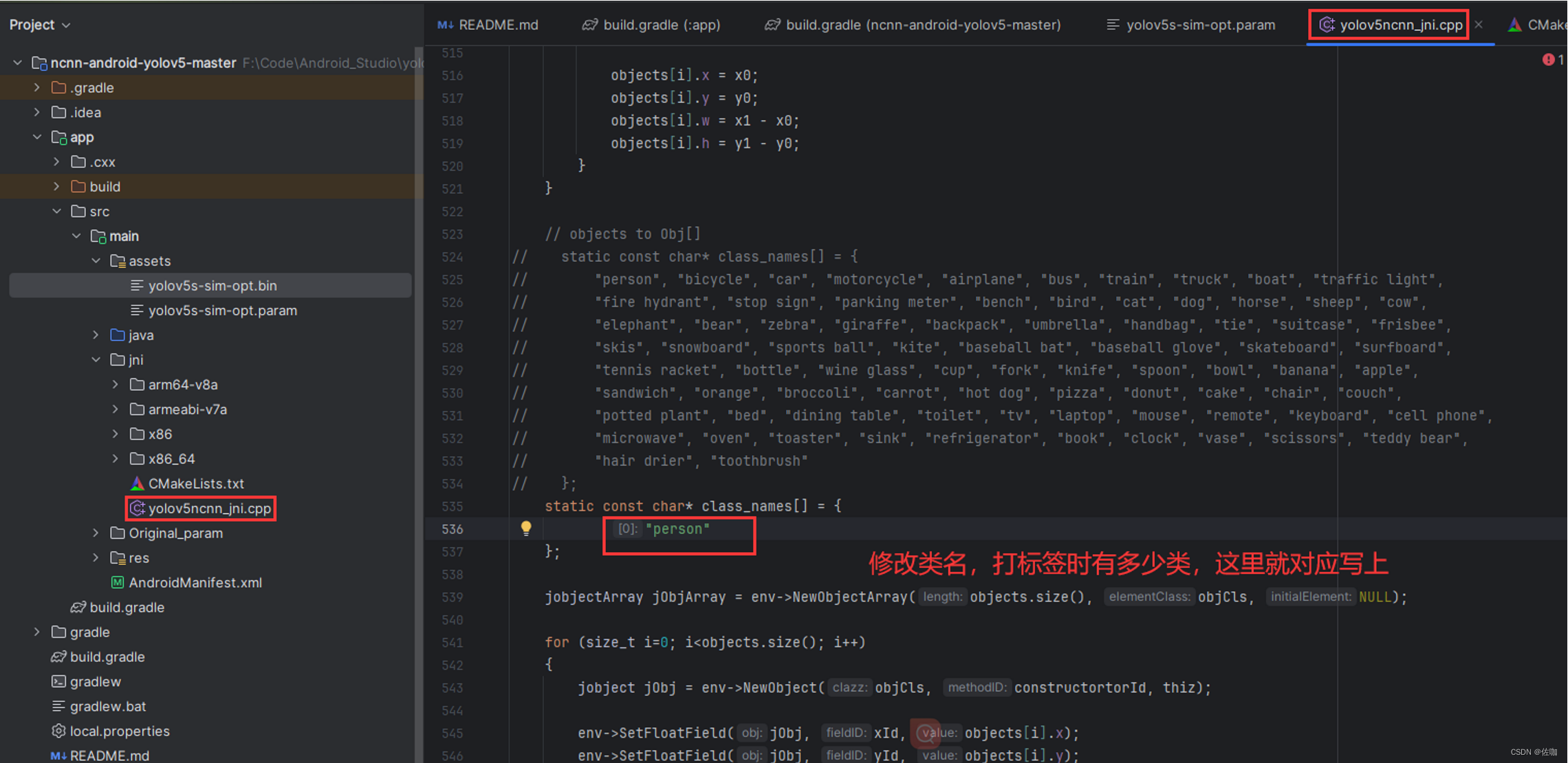Viewport: 1568px width, 763px height.
Task: Click the red error indicator icon at top right
Action: tap(1547, 60)
